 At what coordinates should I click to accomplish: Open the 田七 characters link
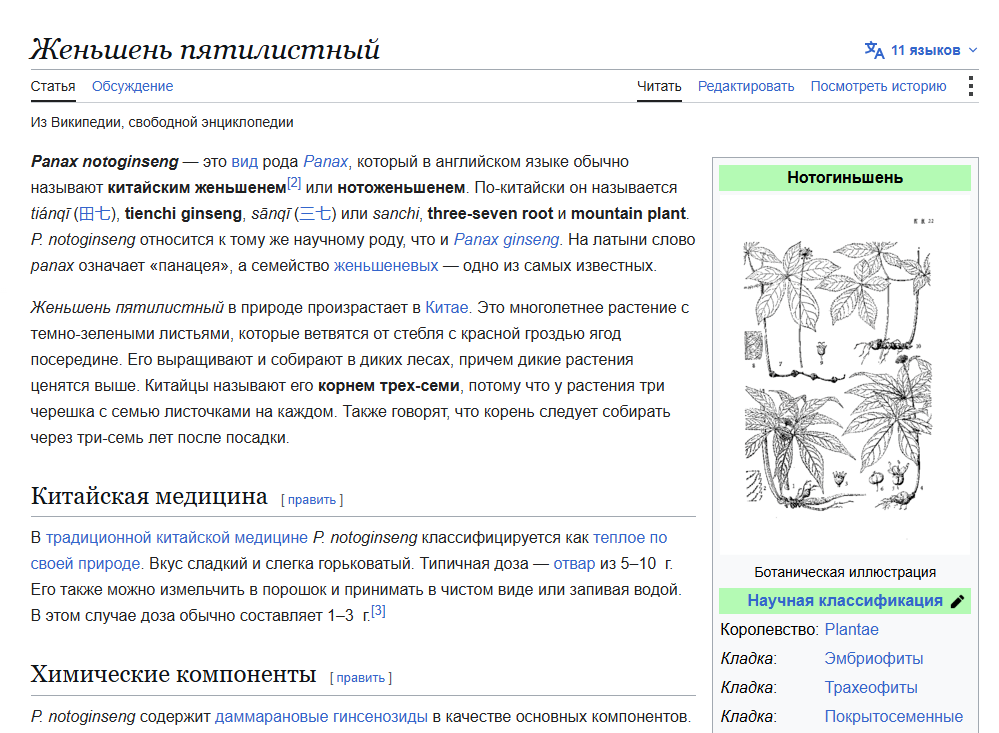95,214
